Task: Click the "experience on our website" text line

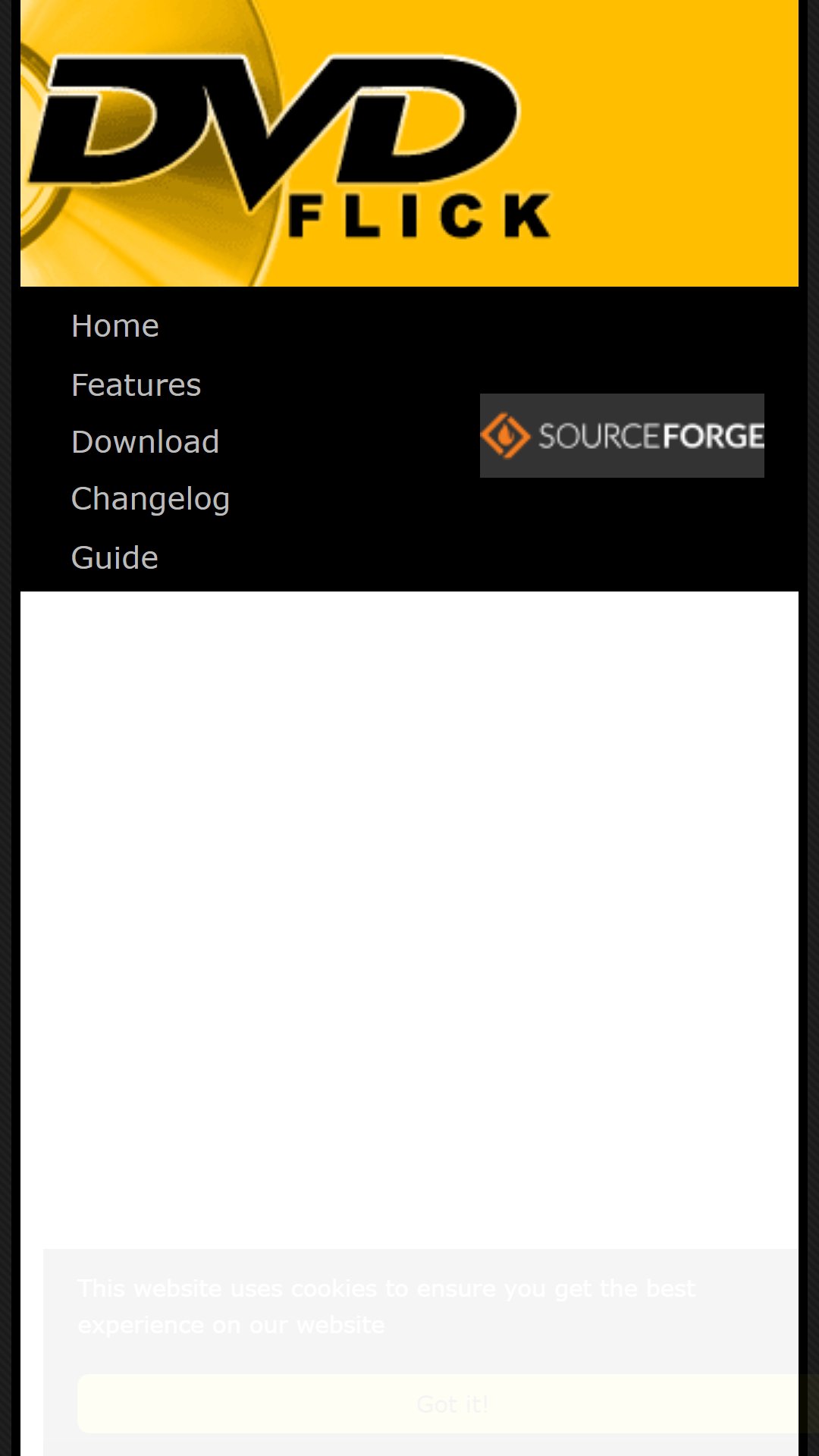Action: [231, 1325]
